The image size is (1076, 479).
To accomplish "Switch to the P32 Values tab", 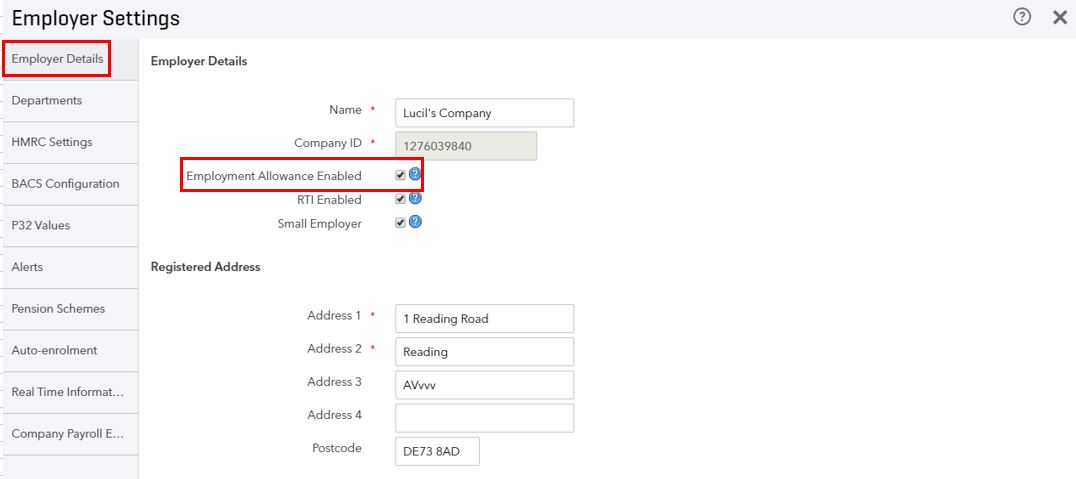I will click(x=70, y=226).
